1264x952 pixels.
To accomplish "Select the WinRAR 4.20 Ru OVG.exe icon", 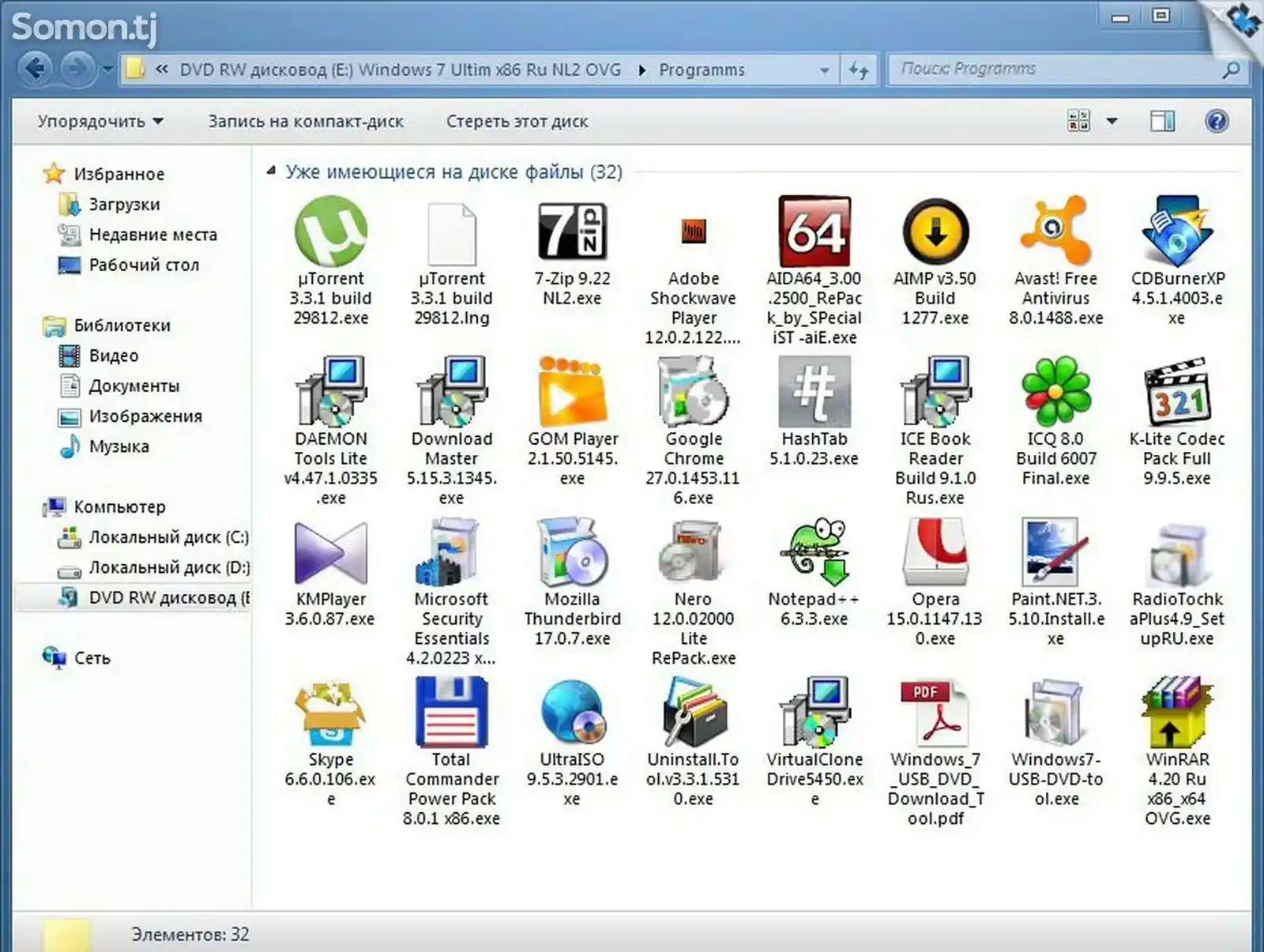I will tap(1177, 712).
